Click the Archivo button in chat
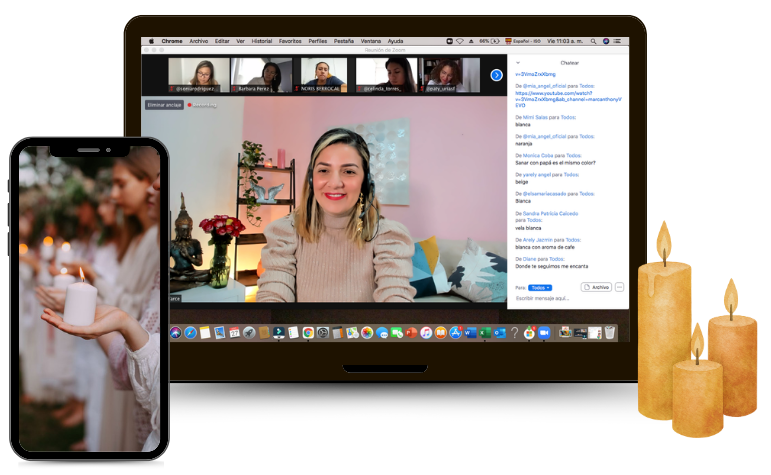This screenshot has width=771, height=475. pyautogui.click(x=596, y=287)
